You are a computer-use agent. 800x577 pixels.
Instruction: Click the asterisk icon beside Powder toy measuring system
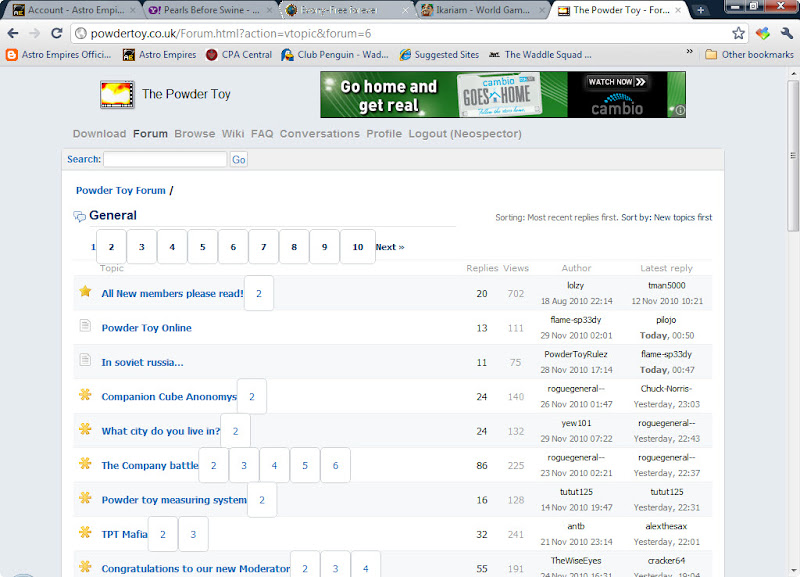85,497
